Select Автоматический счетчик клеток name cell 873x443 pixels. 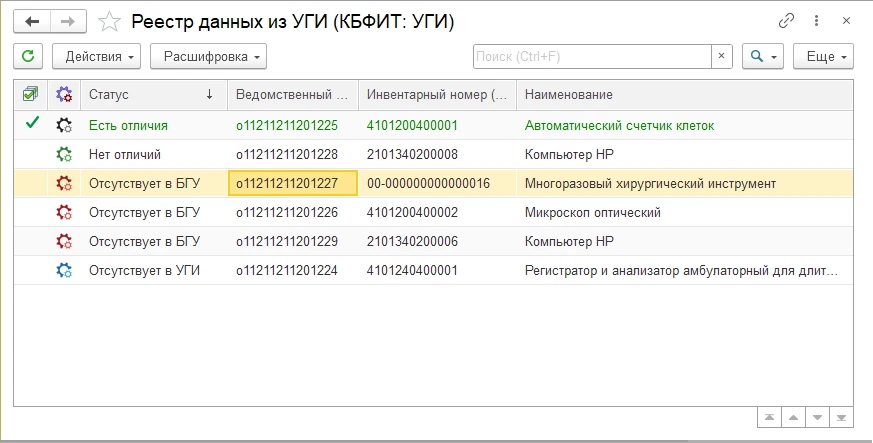point(685,125)
